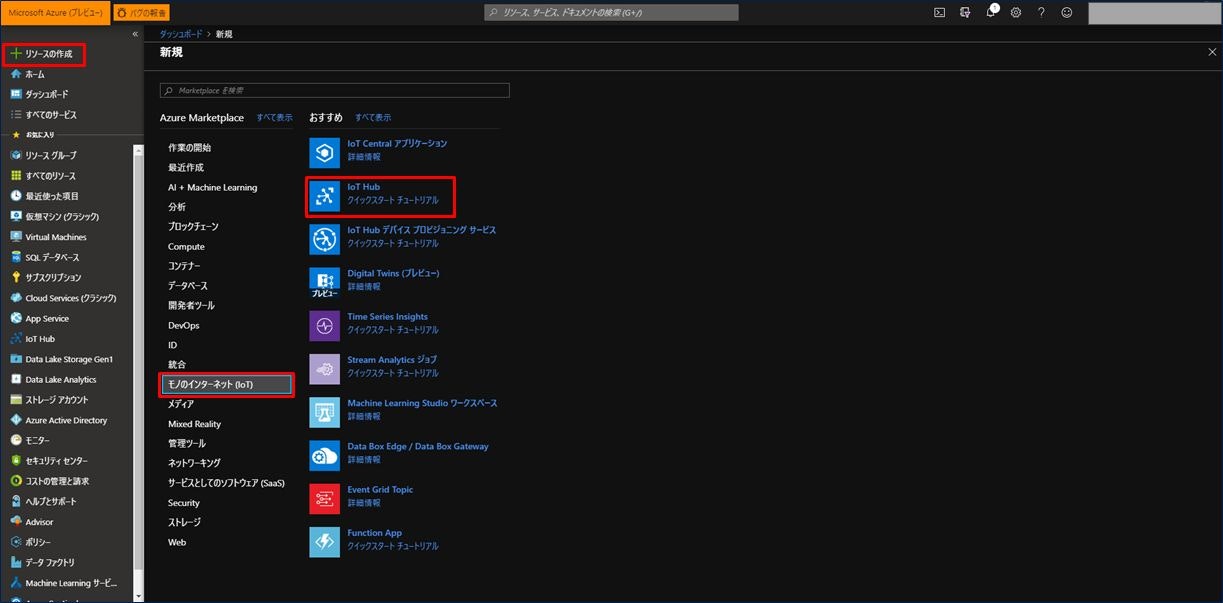
Task: Open directory and subscription filter icon
Action: [965, 13]
